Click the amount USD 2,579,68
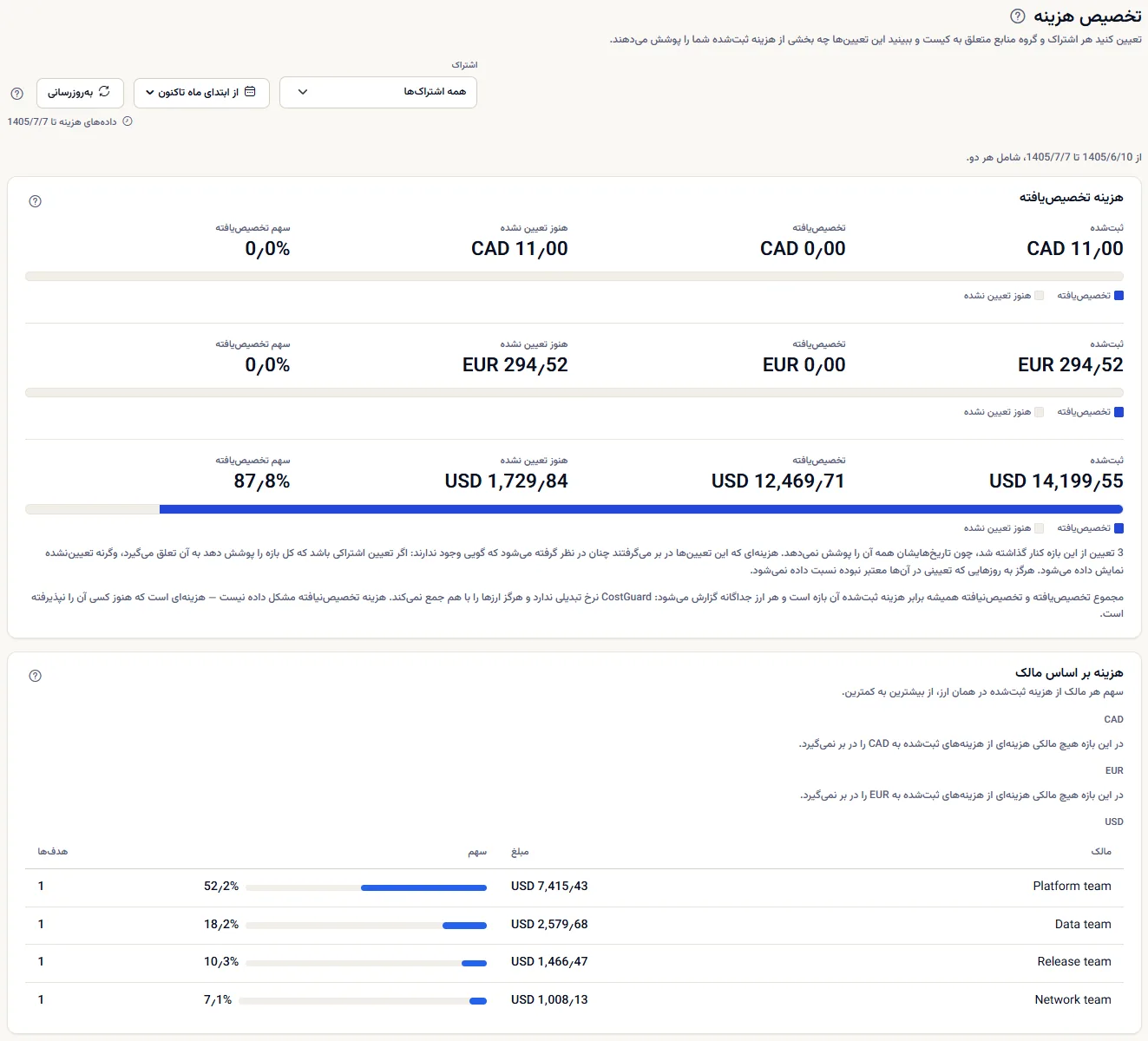The height and width of the screenshot is (1041, 1148). (549, 925)
